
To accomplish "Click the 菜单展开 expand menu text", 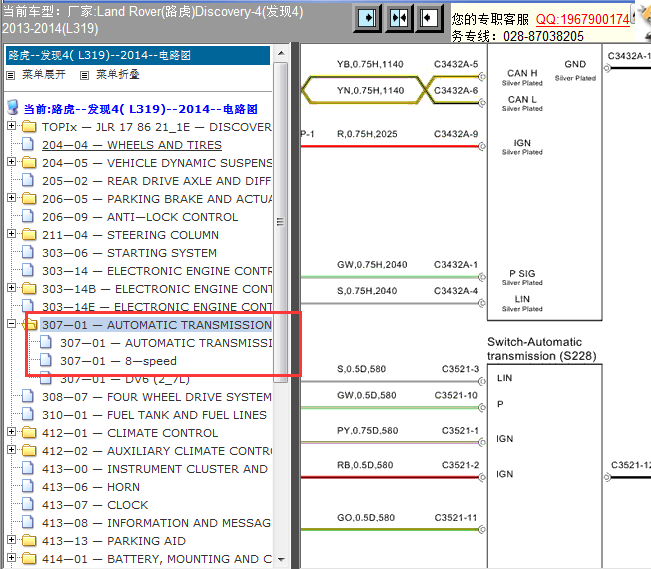I will pyautogui.click(x=44, y=74).
